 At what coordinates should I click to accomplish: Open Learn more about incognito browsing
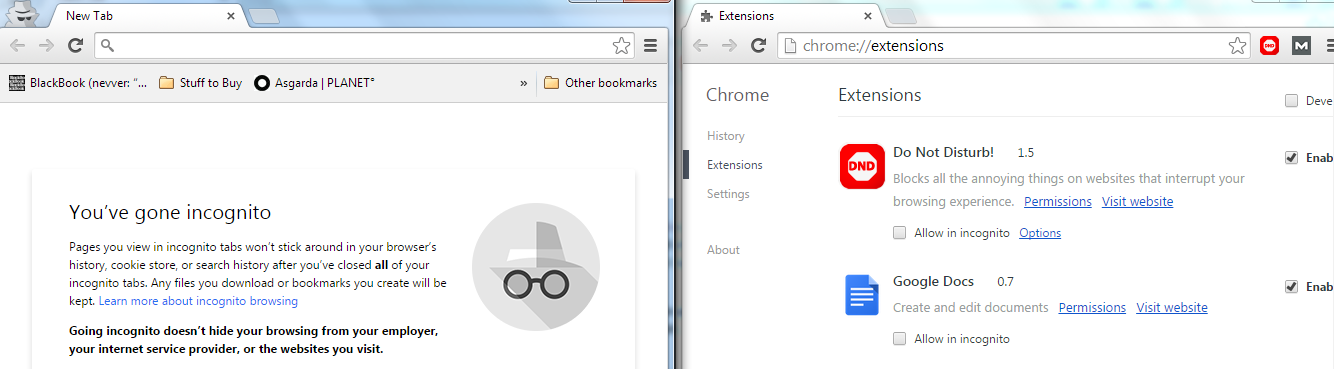(x=198, y=301)
